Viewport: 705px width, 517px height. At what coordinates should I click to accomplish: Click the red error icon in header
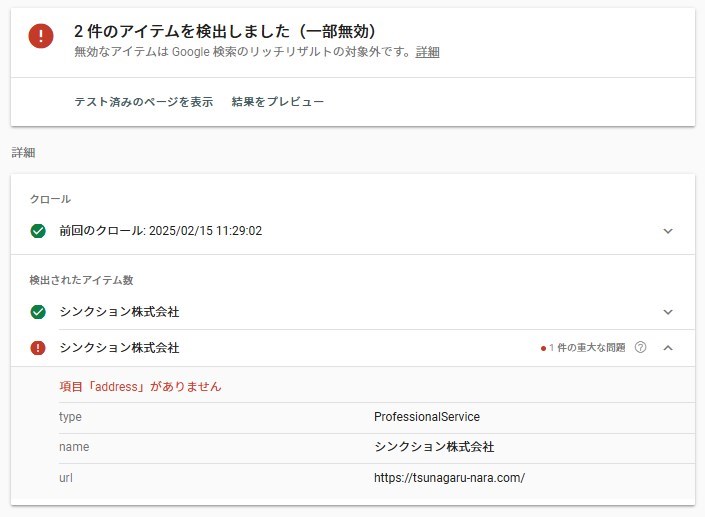pos(40,36)
